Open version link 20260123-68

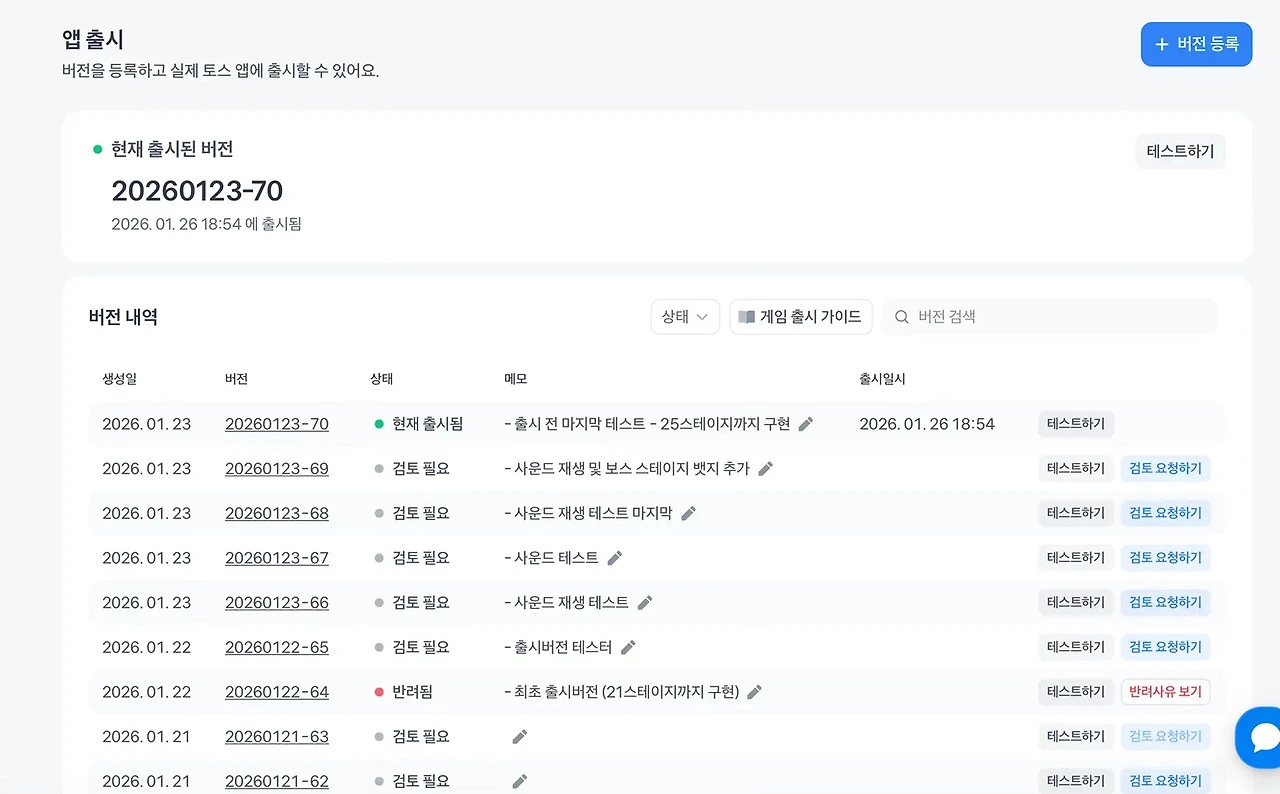point(277,513)
